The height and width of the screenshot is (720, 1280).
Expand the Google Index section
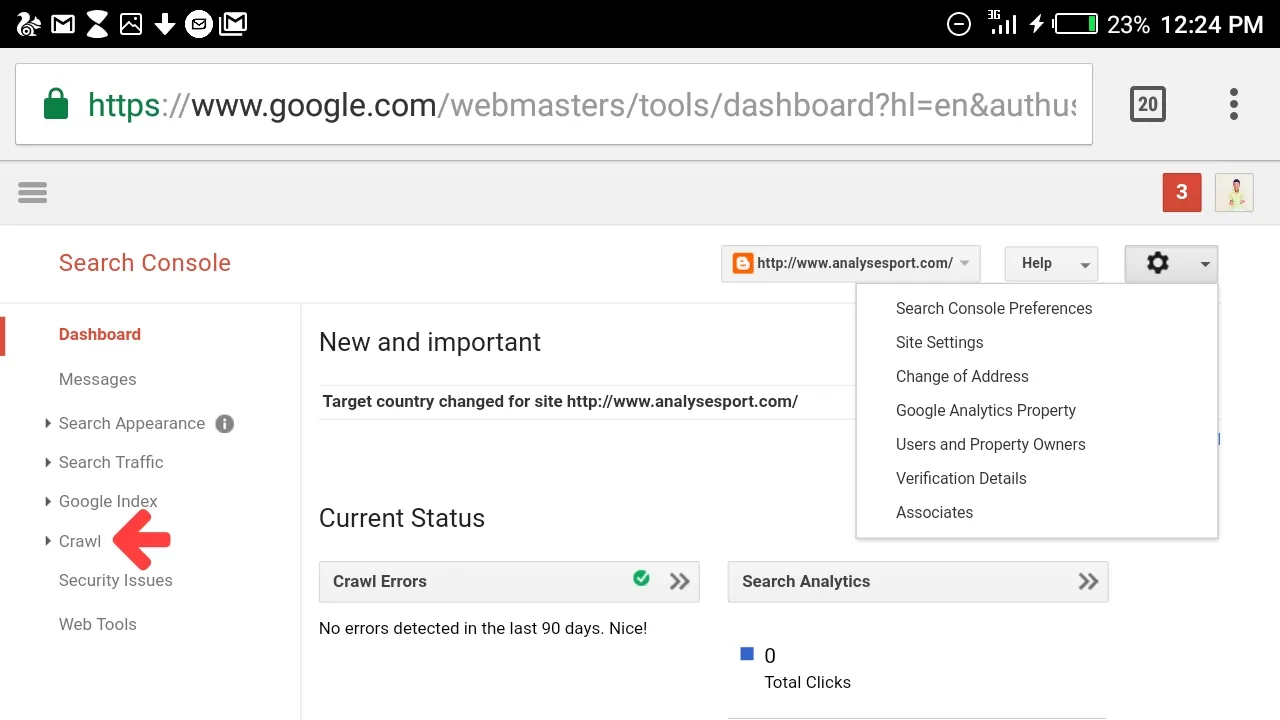[101, 501]
